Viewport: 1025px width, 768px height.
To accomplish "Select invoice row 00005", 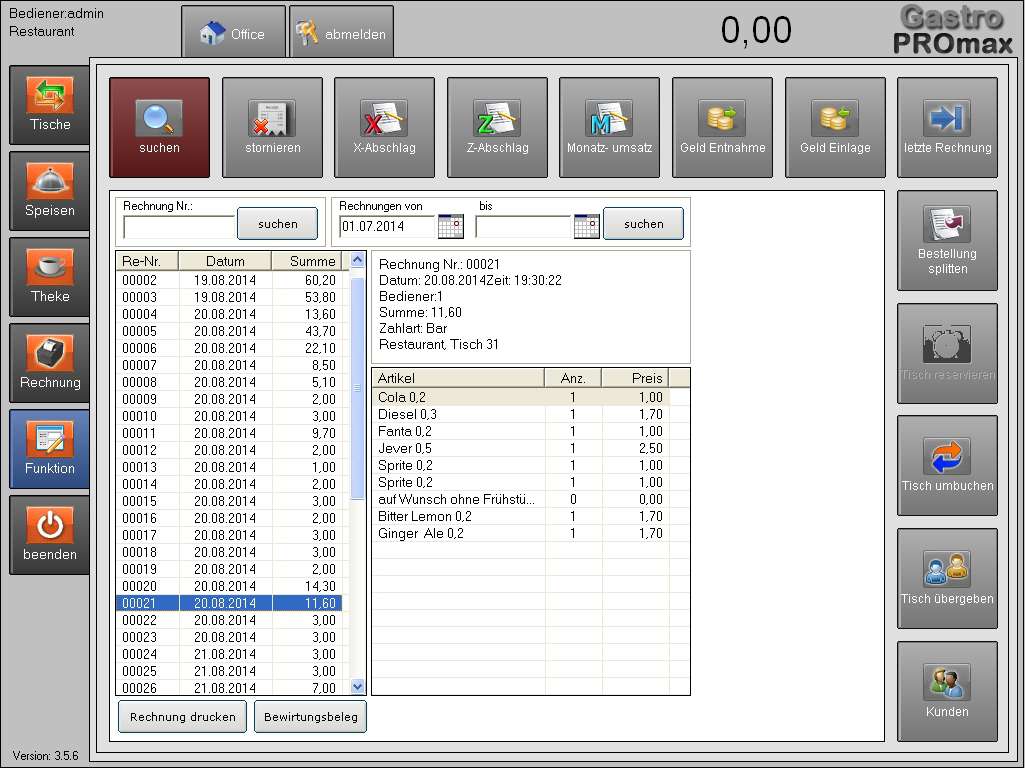I will pos(229,331).
